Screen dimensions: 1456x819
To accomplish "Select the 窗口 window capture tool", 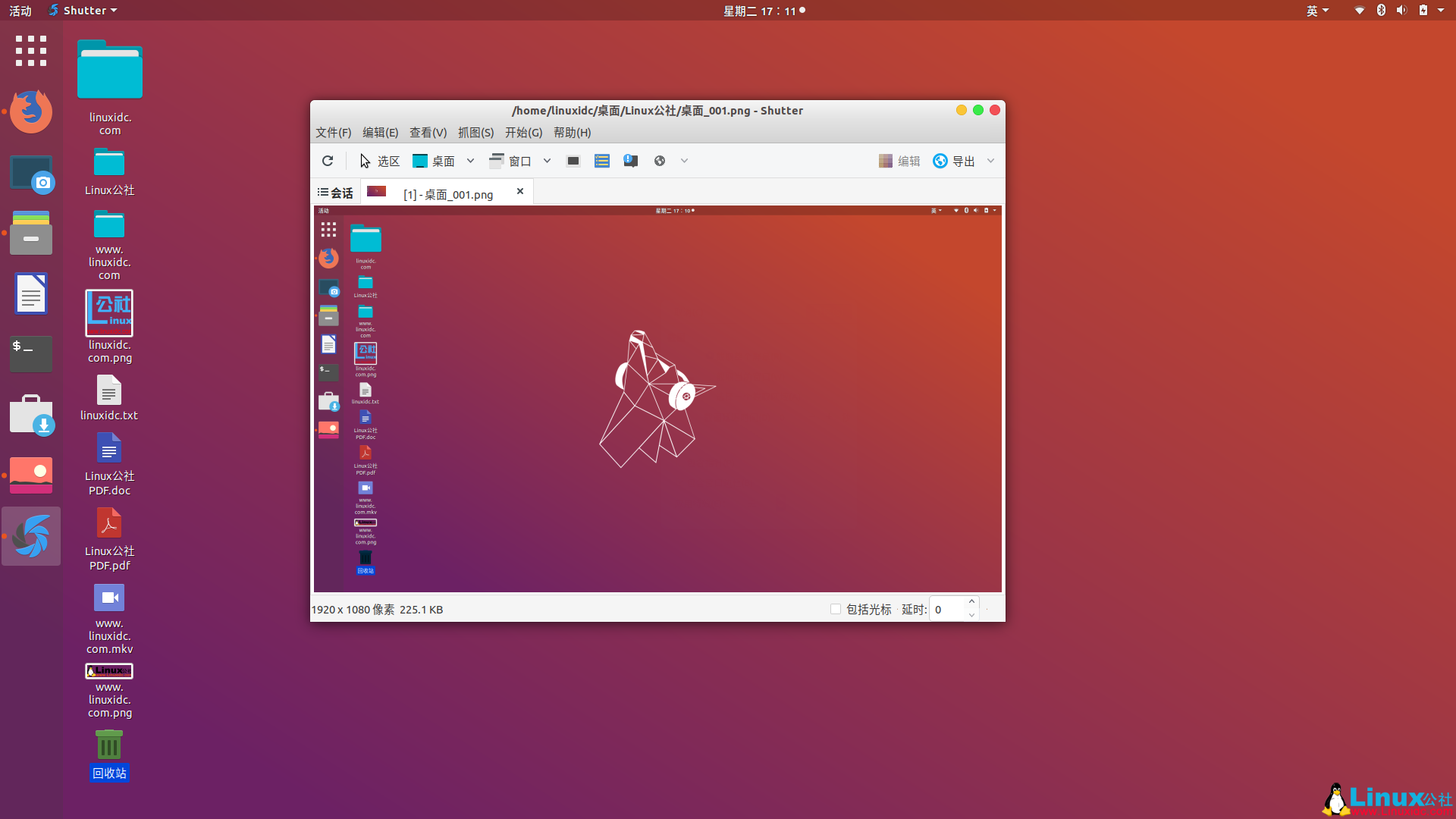I will (510, 161).
